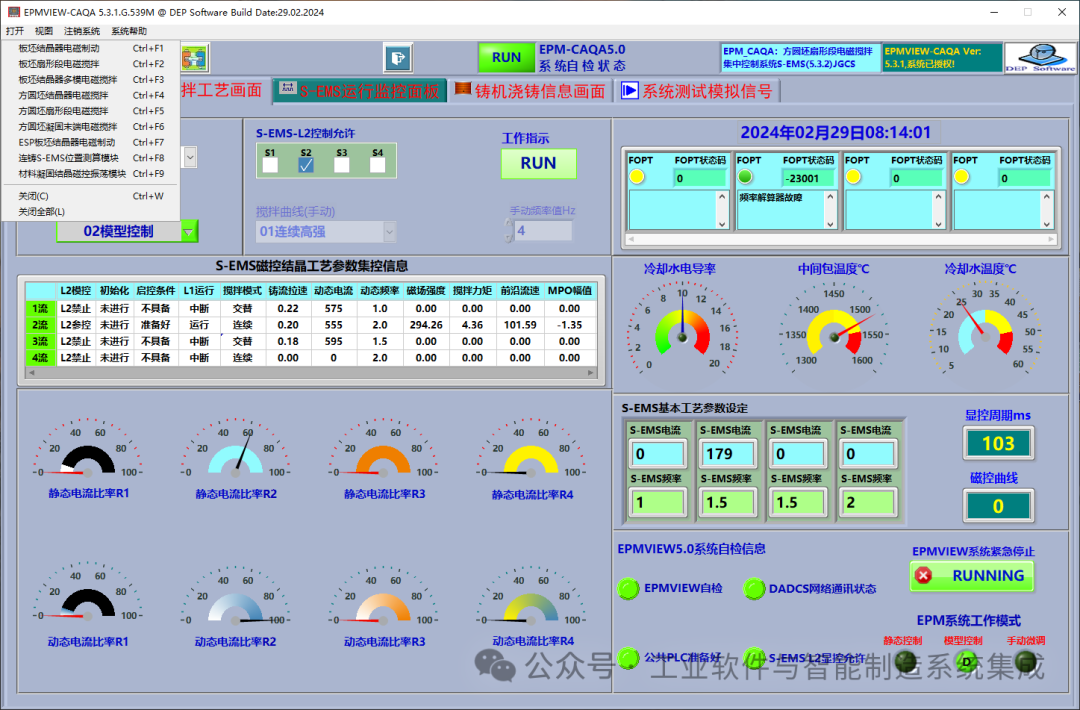Click the 静态电流比率R3 gauge

384,449
